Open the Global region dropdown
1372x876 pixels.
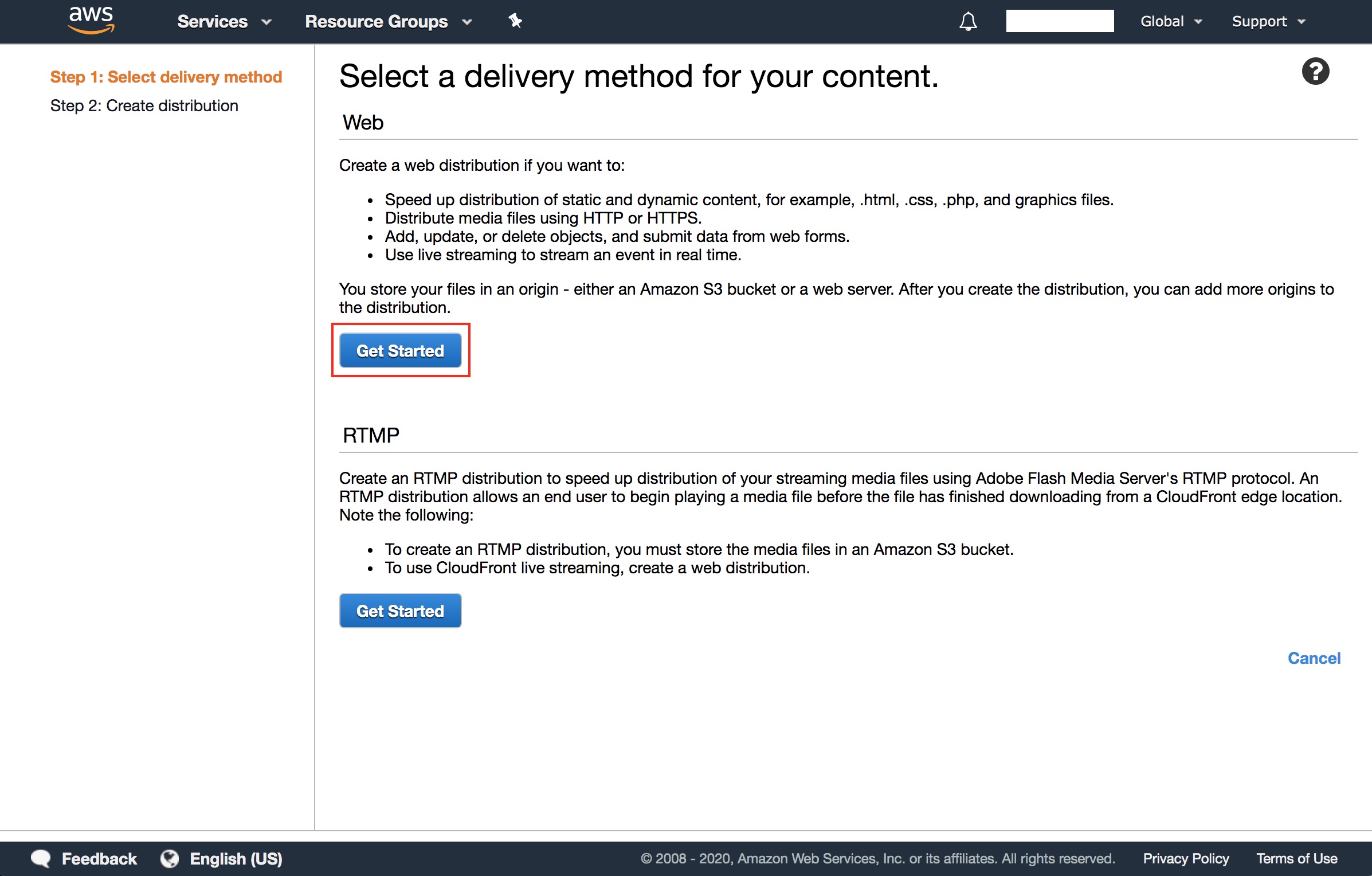coord(1171,22)
